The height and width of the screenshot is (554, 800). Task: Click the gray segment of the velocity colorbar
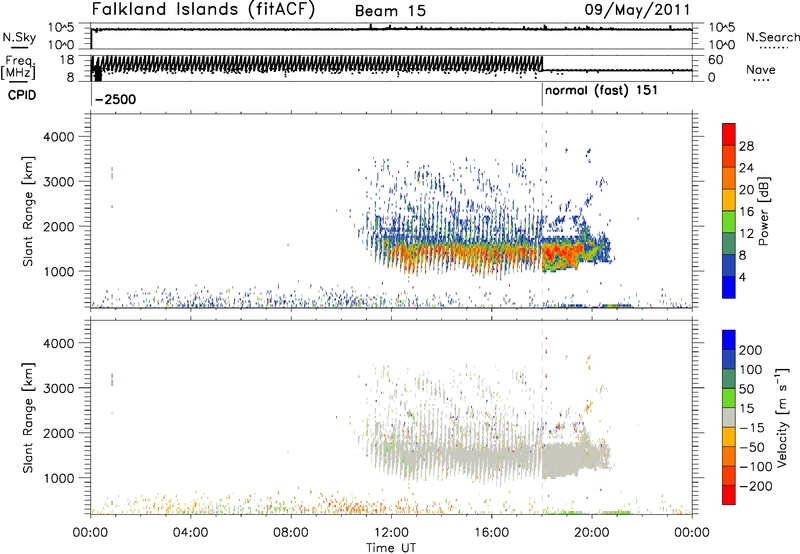point(729,418)
